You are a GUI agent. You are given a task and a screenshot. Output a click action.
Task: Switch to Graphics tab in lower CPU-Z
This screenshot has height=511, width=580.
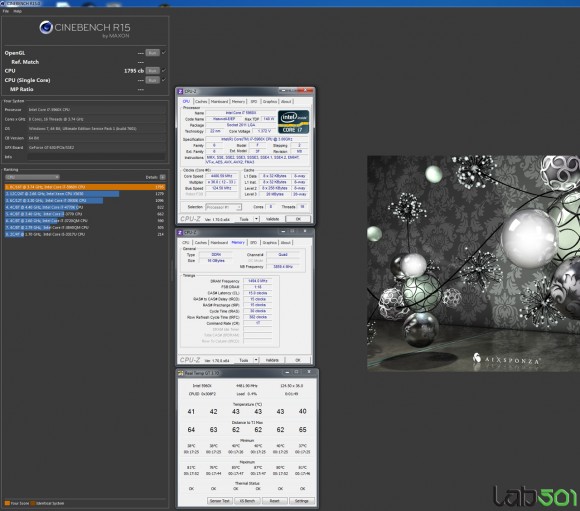coord(270,243)
